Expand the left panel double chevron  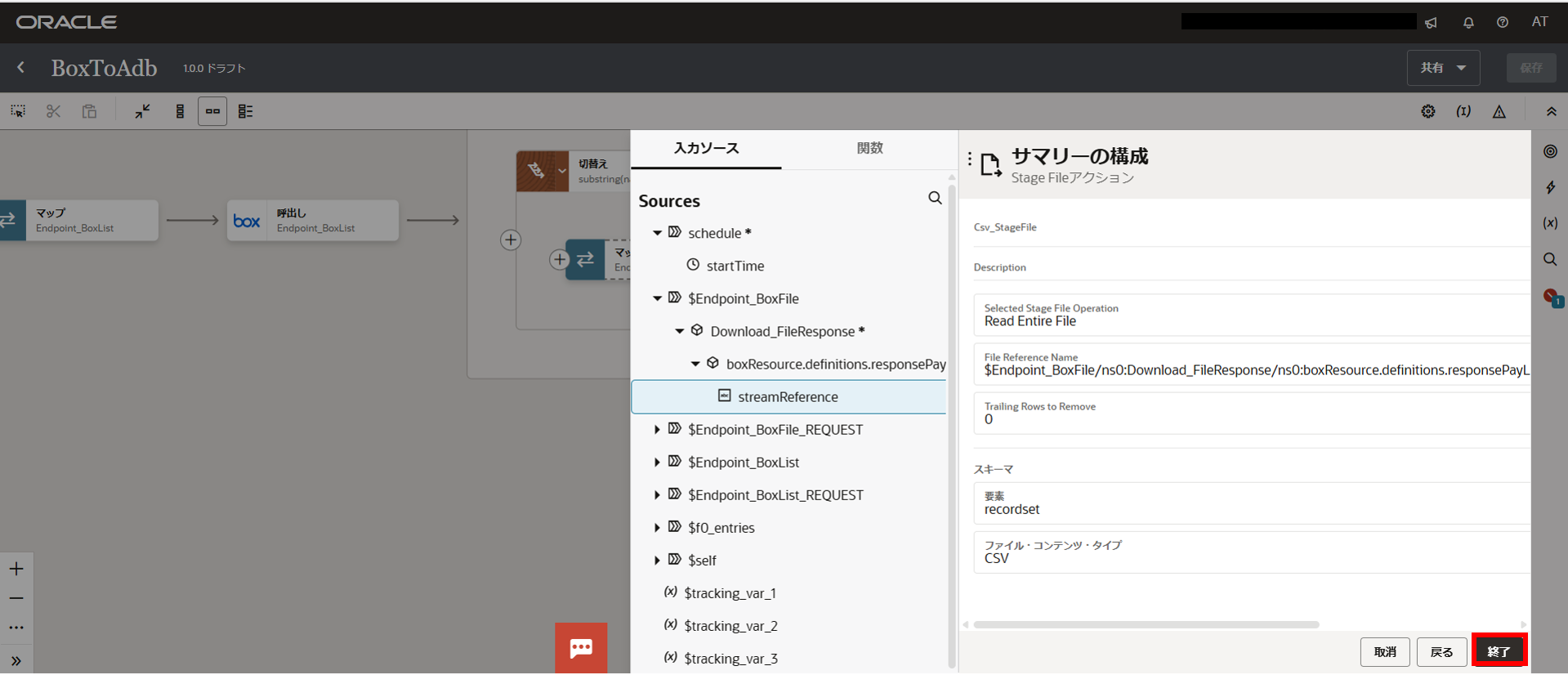click(x=16, y=660)
